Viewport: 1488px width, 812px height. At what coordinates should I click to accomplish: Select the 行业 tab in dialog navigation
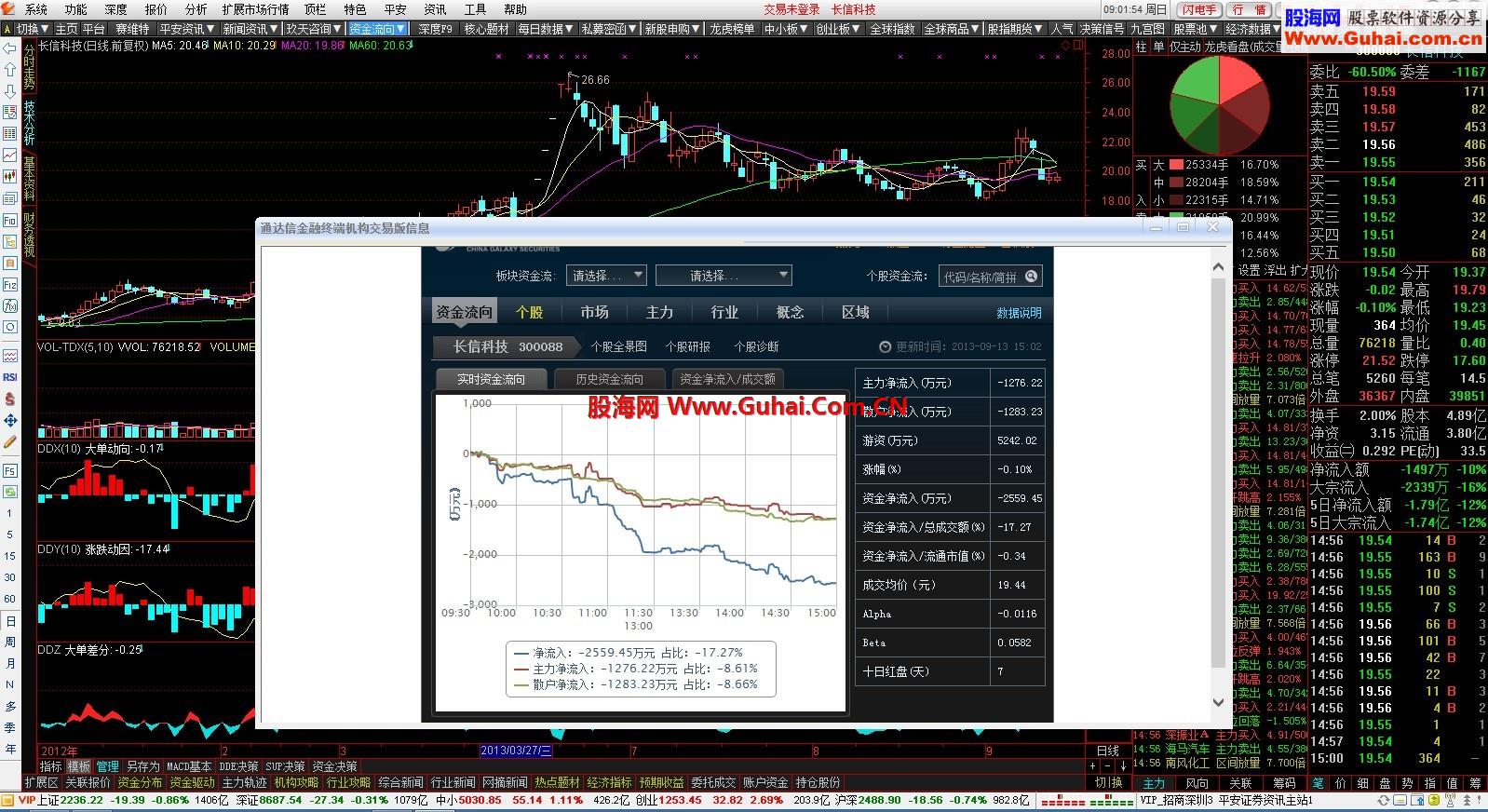(724, 312)
